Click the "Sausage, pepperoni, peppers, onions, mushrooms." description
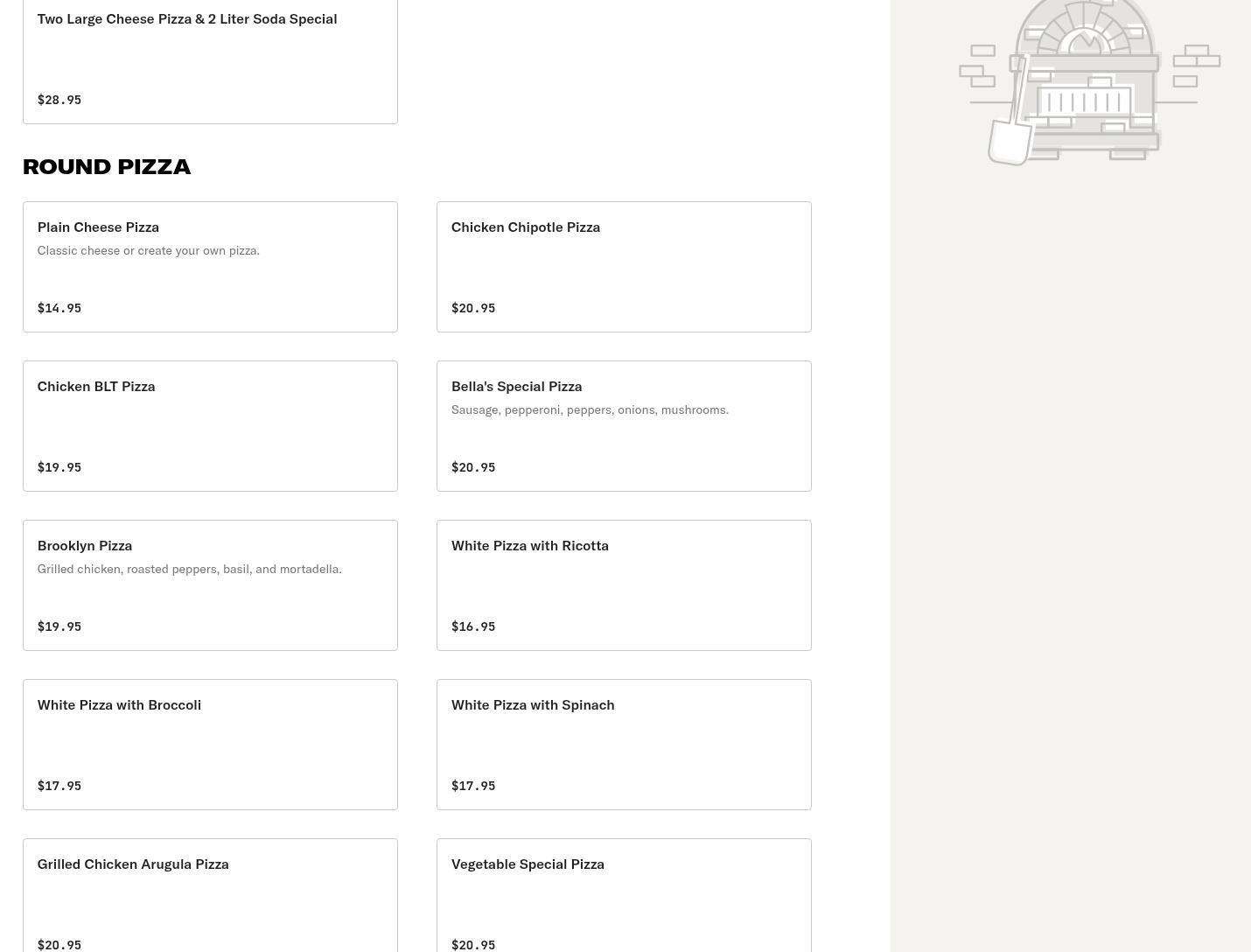The image size is (1251, 952). click(590, 409)
